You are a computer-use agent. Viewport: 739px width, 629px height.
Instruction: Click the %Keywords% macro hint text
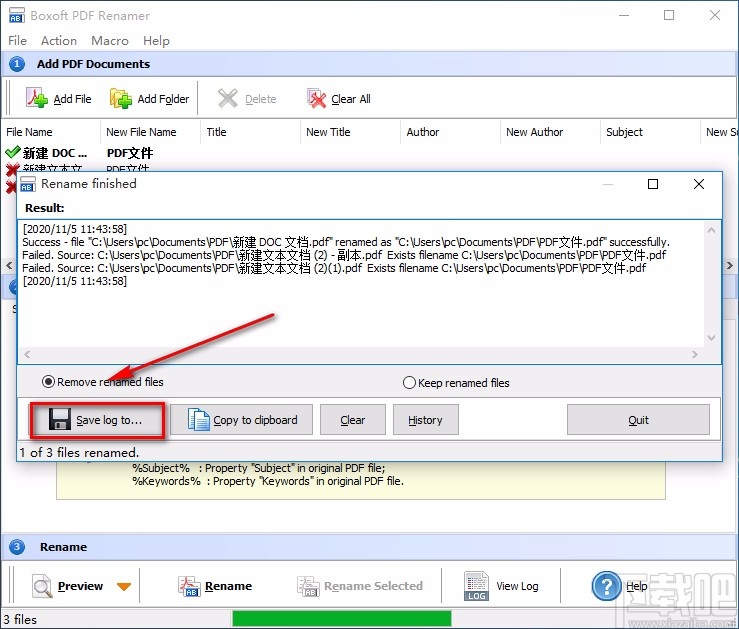[x=268, y=481]
